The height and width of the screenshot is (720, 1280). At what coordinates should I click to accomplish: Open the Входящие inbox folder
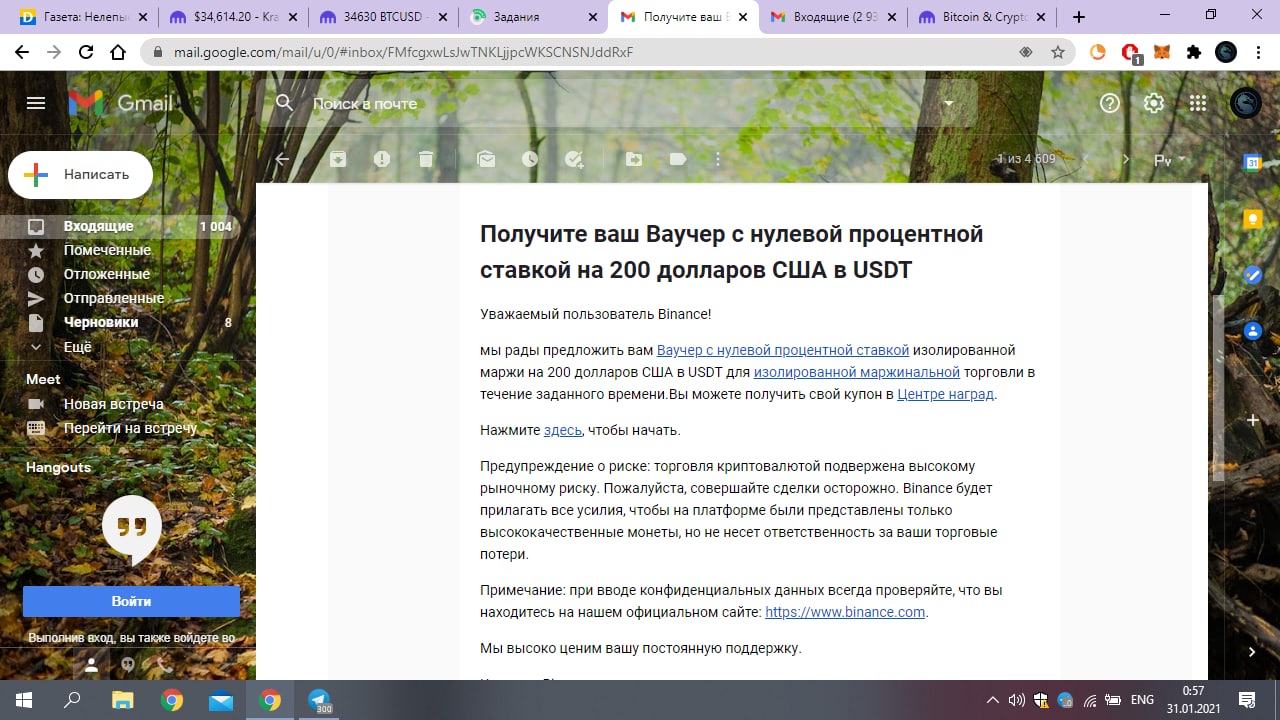click(x=98, y=226)
